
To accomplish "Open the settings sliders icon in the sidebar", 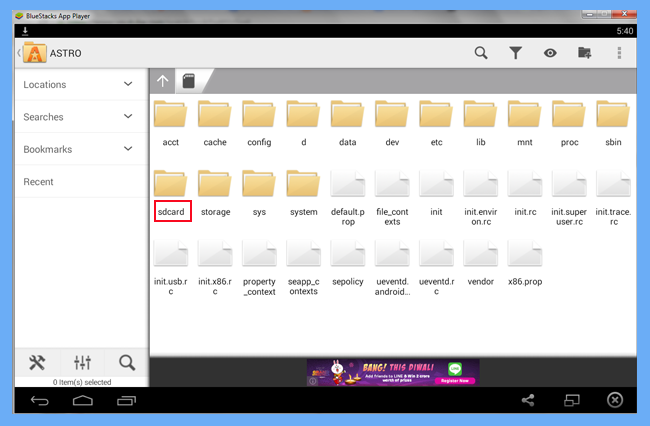I will click(82, 363).
